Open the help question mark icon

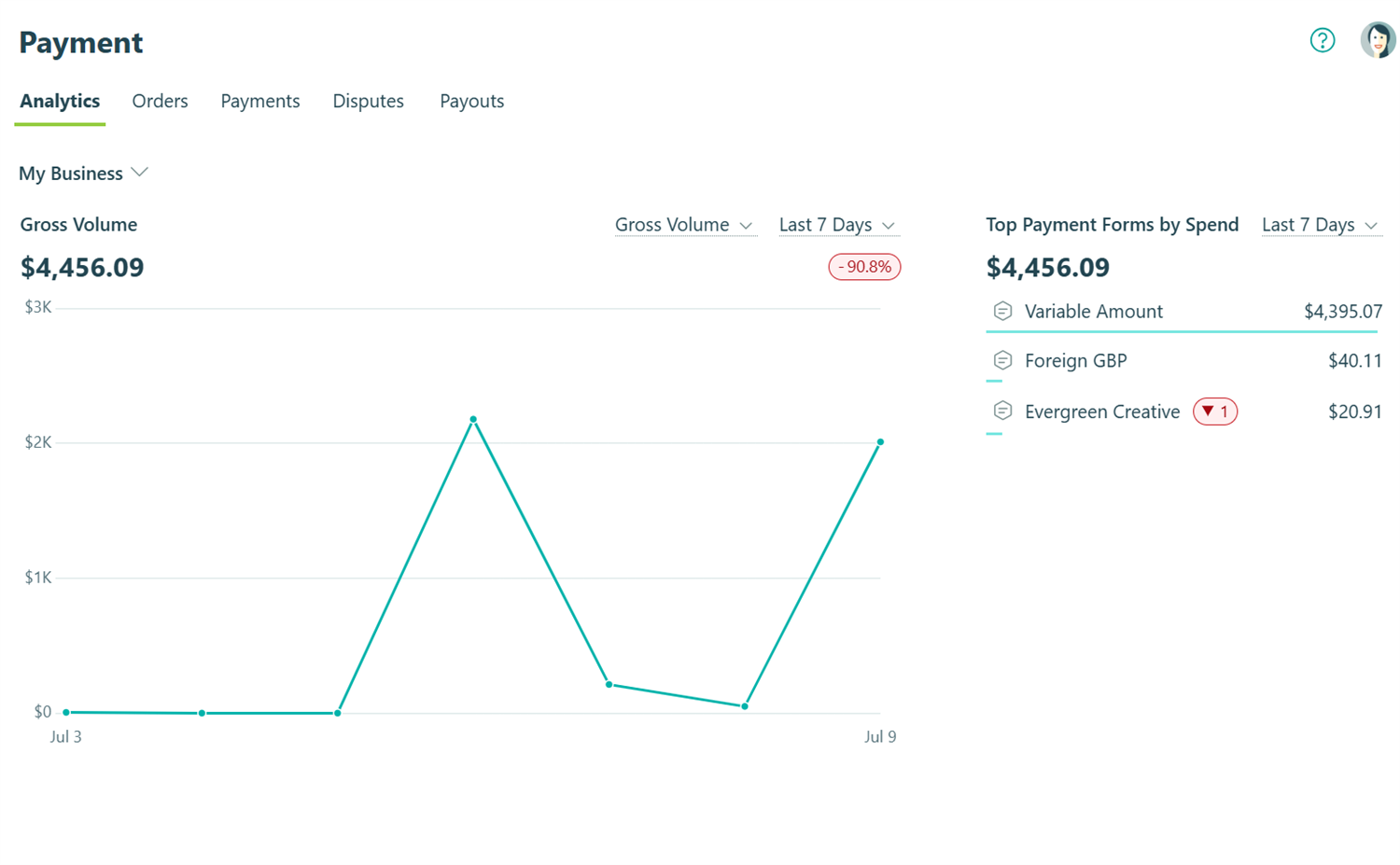[x=1322, y=40]
